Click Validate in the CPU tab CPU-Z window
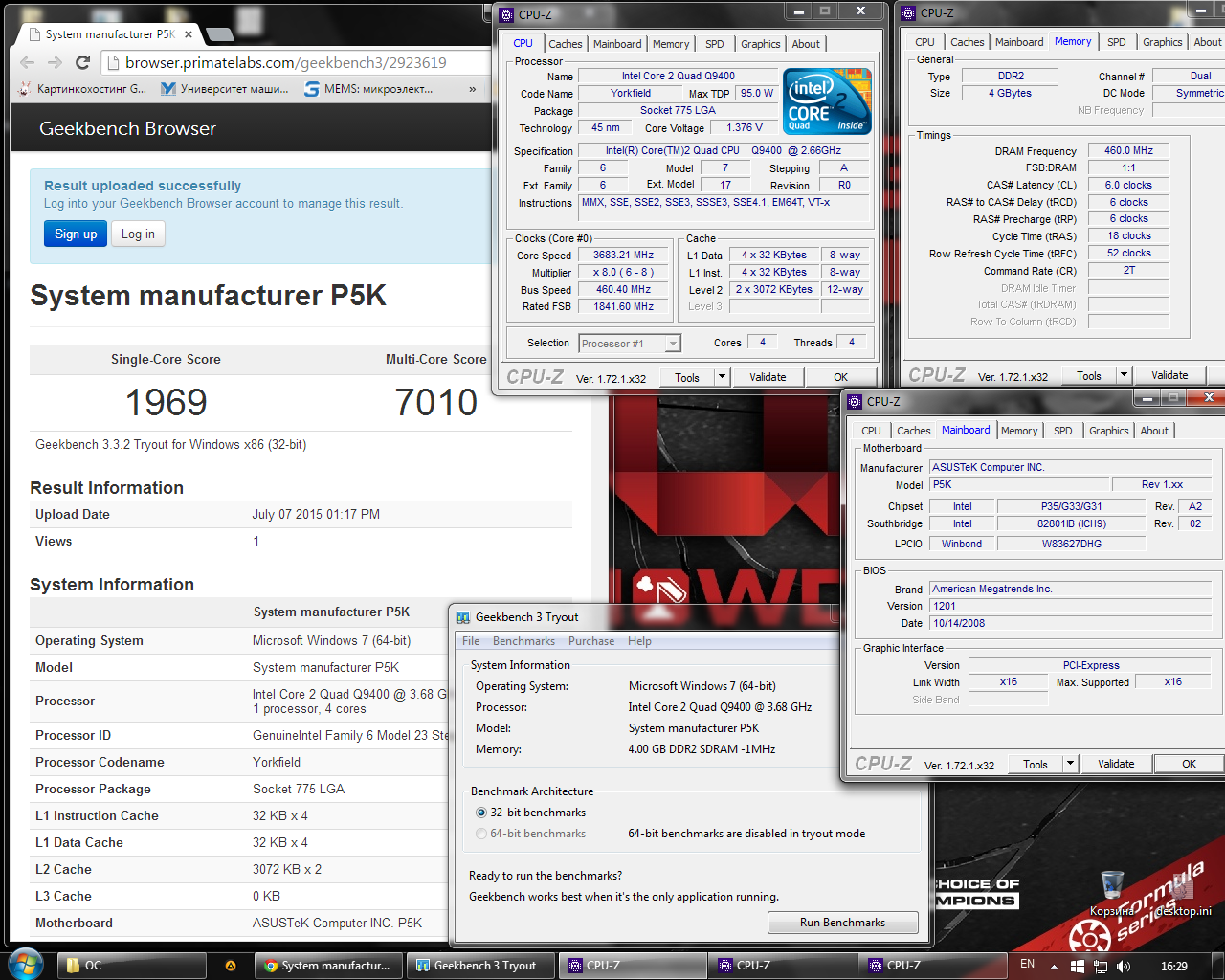 (x=768, y=377)
